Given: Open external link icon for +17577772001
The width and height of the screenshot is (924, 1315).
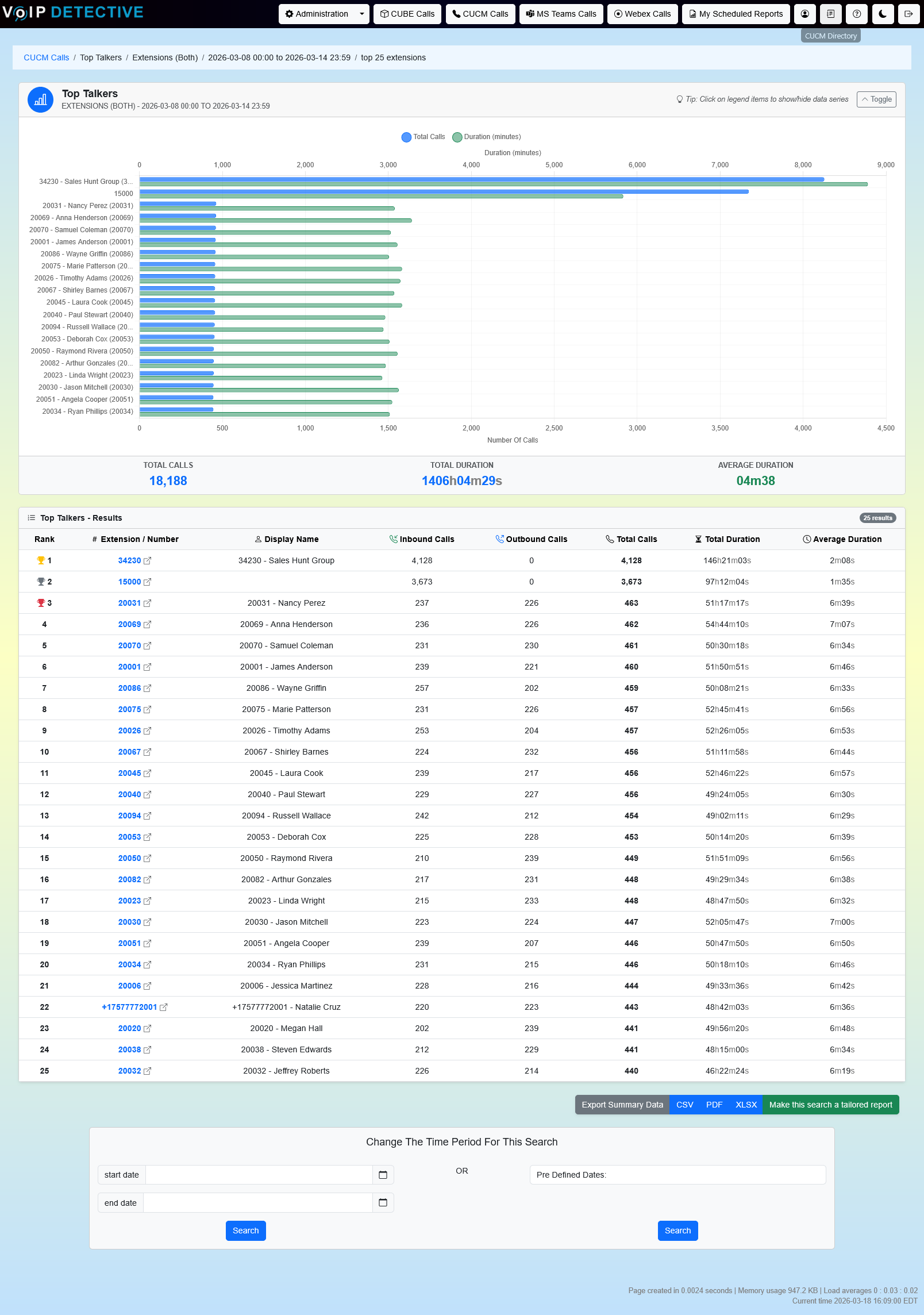Looking at the screenshot, I should pos(163,1007).
